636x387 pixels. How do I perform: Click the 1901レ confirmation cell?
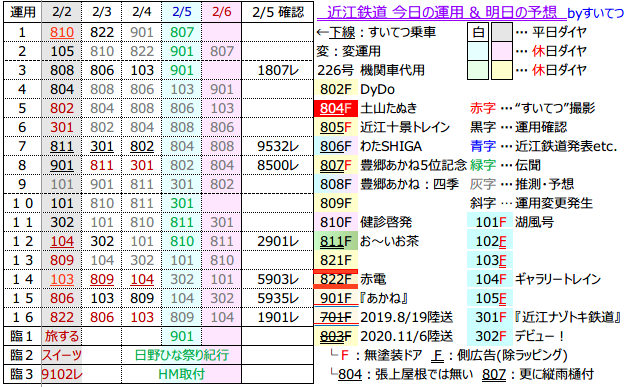pos(278,317)
